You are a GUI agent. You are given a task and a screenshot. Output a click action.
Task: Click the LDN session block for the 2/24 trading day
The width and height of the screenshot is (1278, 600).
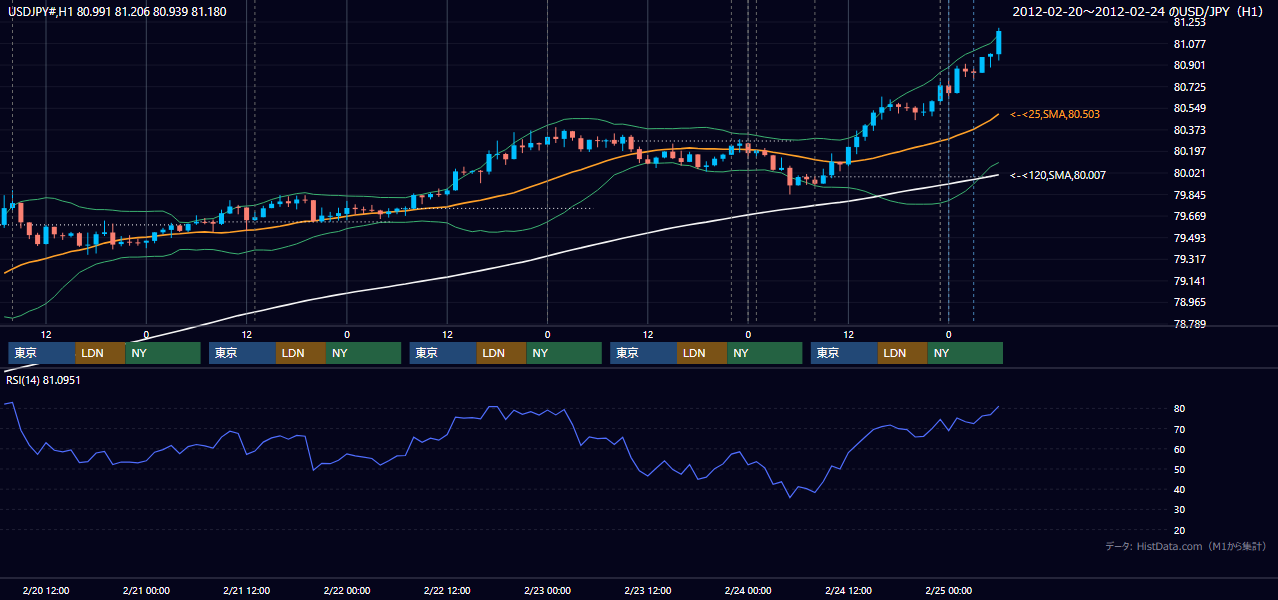click(x=903, y=353)
